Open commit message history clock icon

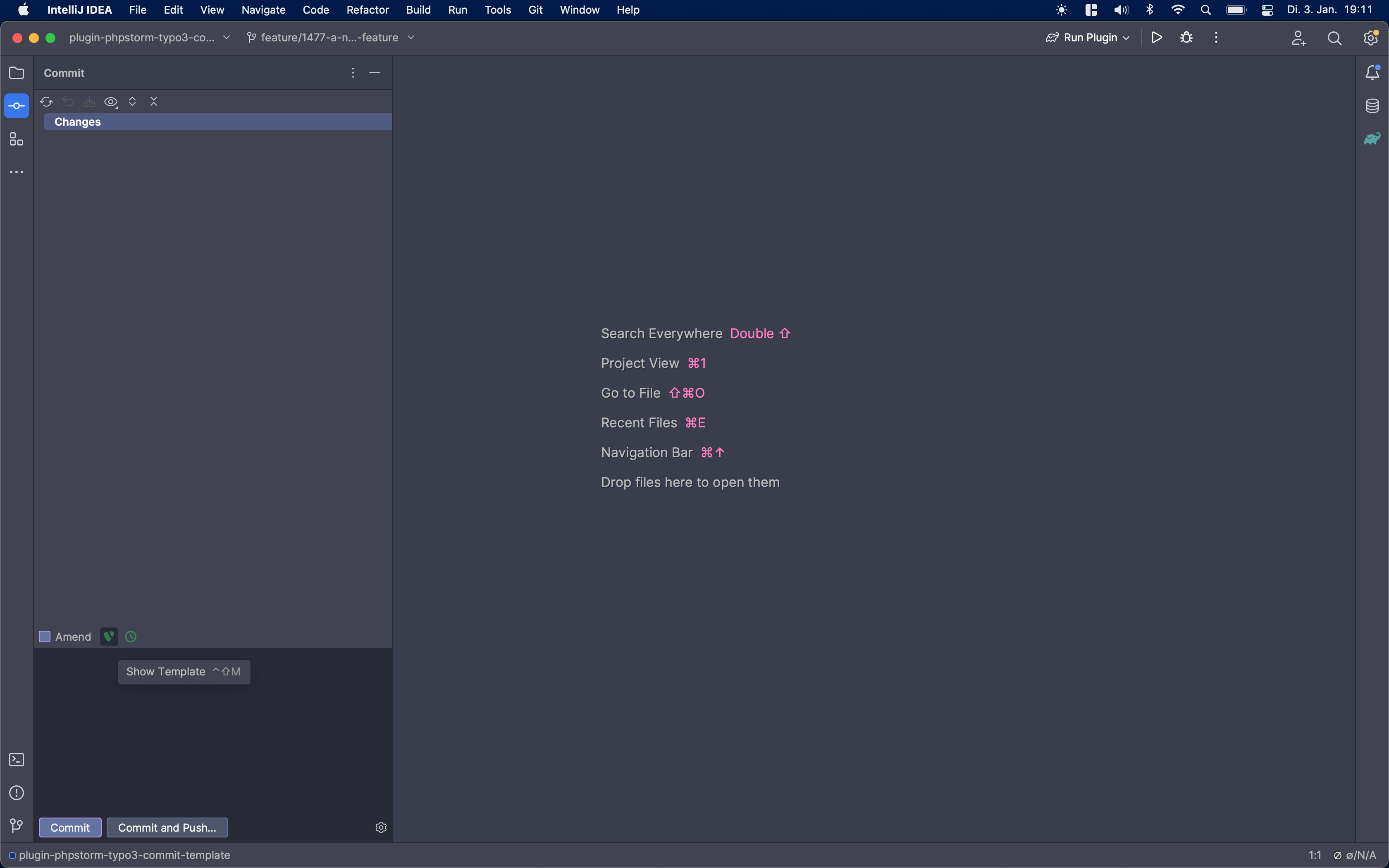pos(131,636)
